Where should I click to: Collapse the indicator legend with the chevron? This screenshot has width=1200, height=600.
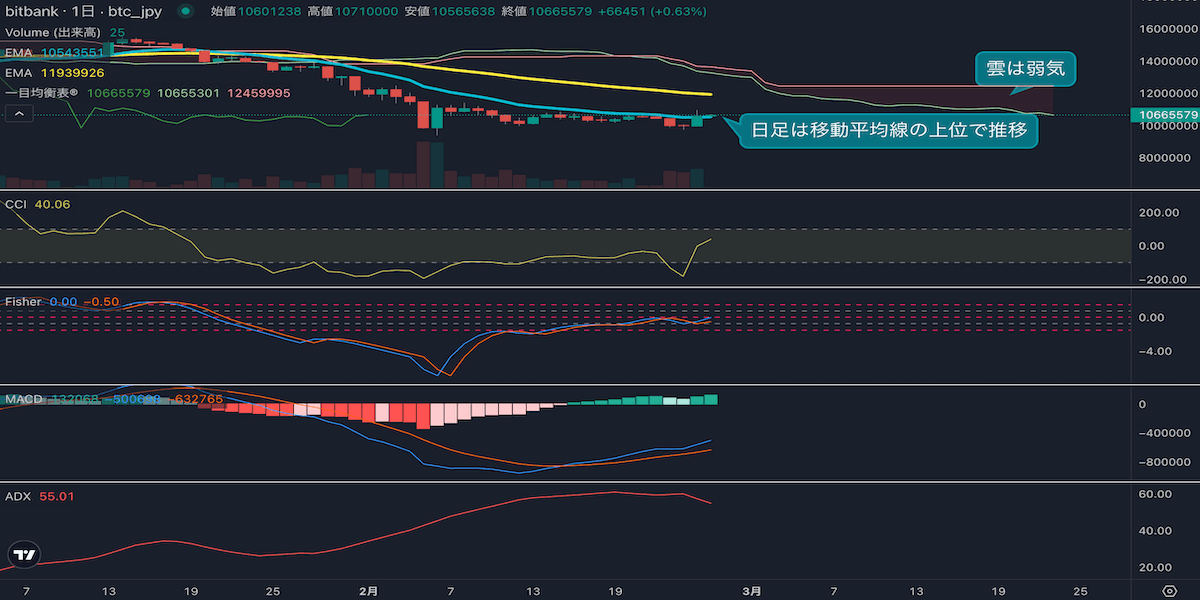coord(18,114)
